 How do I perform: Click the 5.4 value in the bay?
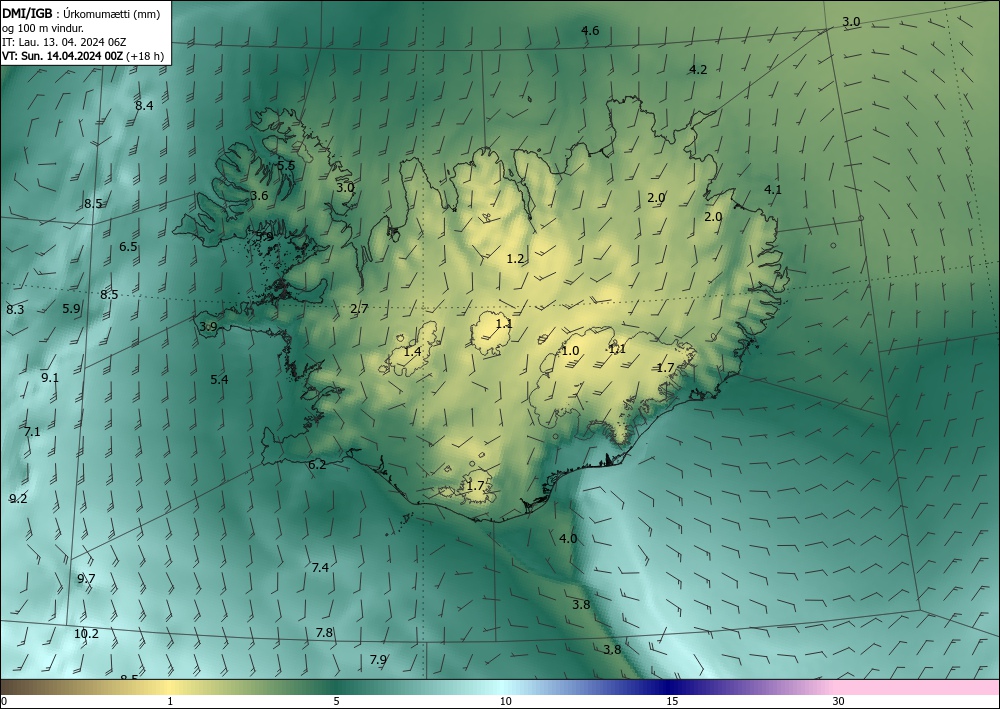[219, 379]
